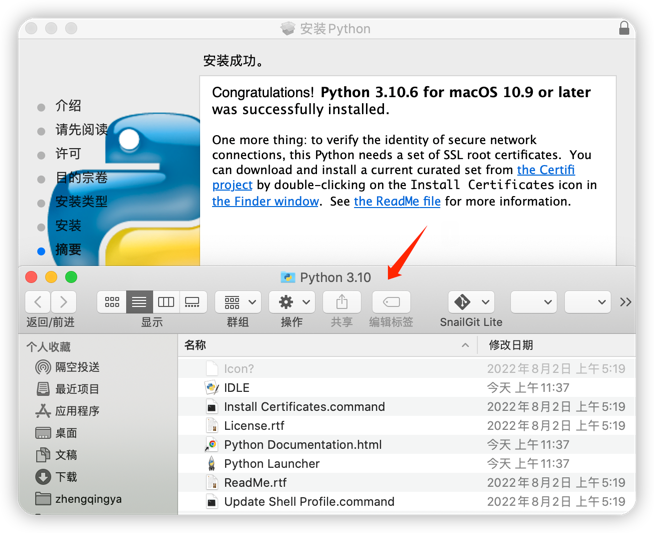Switch Finder to gallery view
Viewport: 654px width, 533px height.
coord(193,302)
